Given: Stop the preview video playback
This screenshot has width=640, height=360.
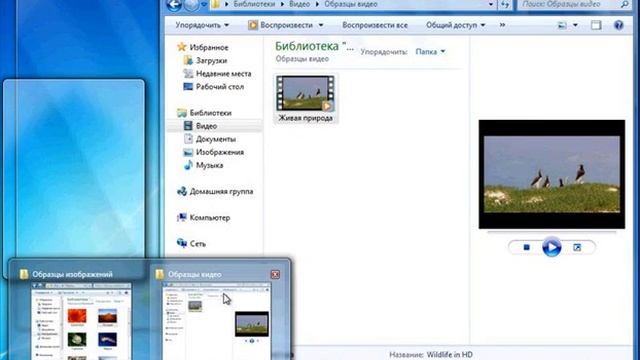Looking at the screenshot, I should [x=527, y=247].
